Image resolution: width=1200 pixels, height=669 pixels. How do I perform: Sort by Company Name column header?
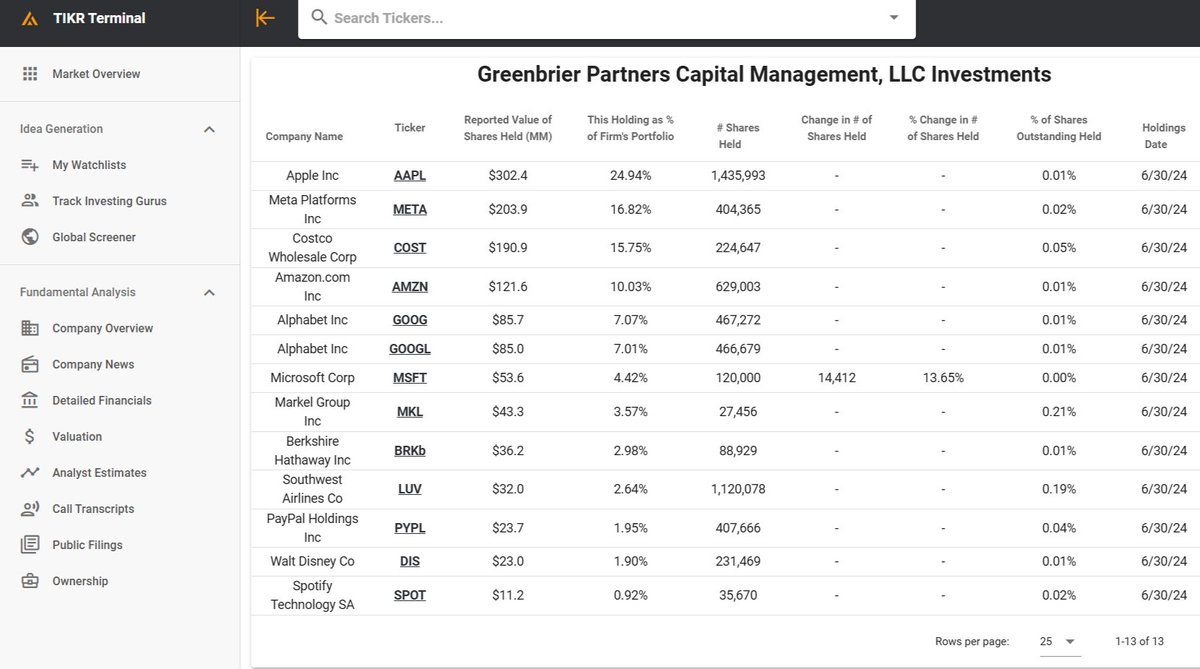304,137
